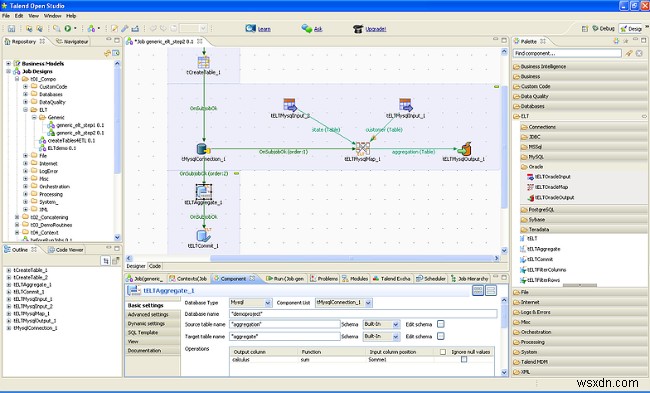The height and width of the screenshot is (393, 650).
Task: Select the tELTMysqlInput_1 component icon
Action: (x=405, y=105)
